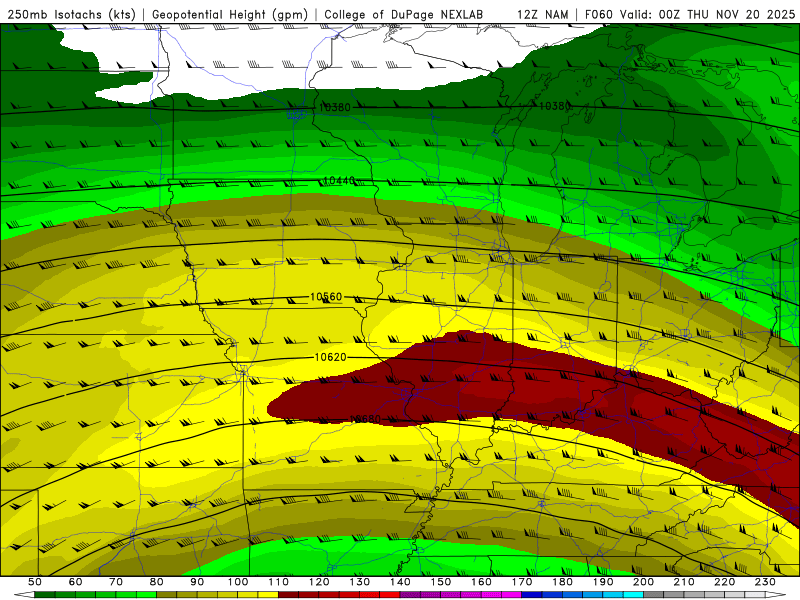This screenshot has width=800, height=600.
Task: Click the '220' value on color scale
Action: (x=724, y=582)
